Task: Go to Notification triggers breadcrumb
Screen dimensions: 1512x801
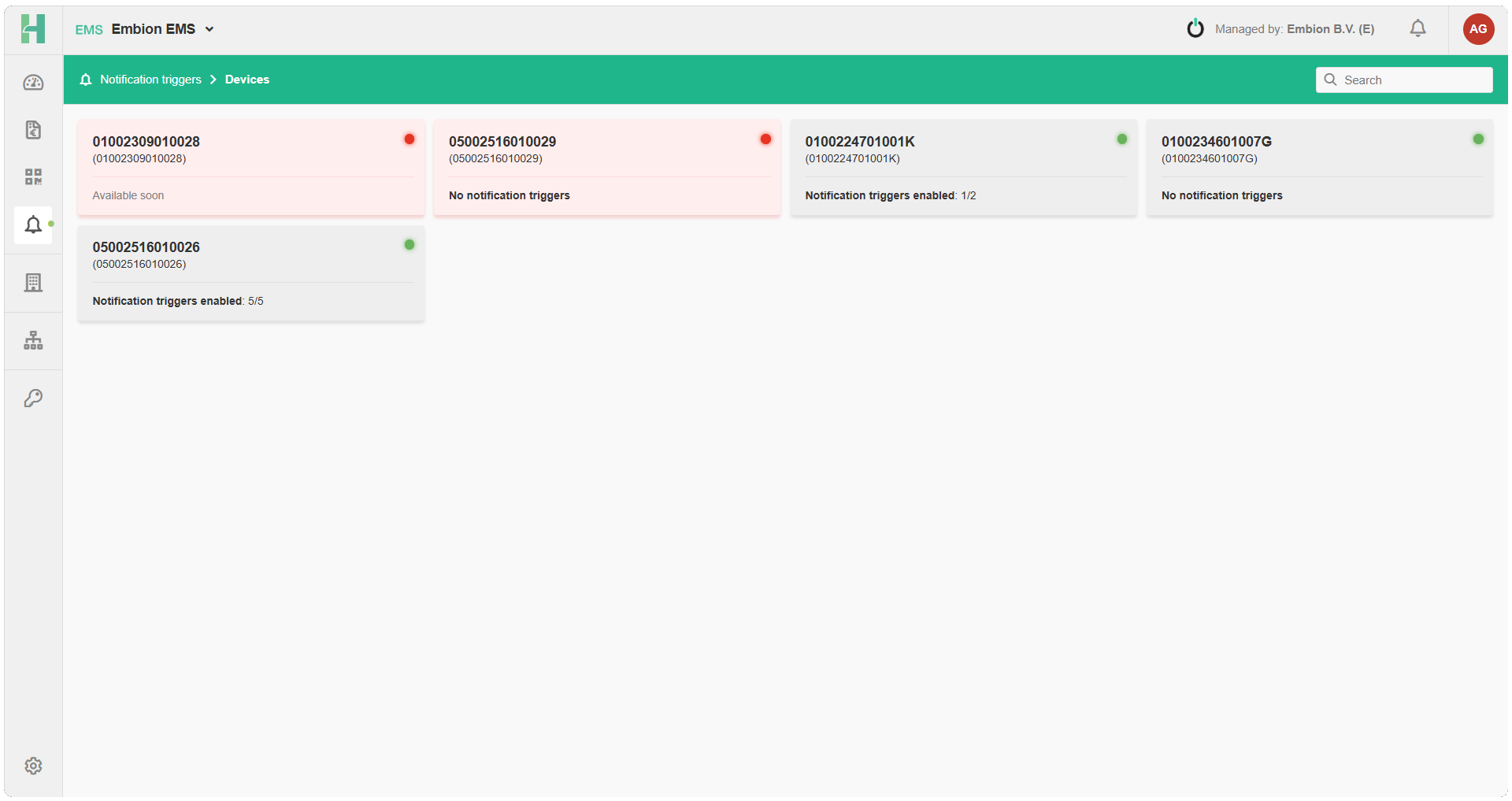Action: point(150,80)
